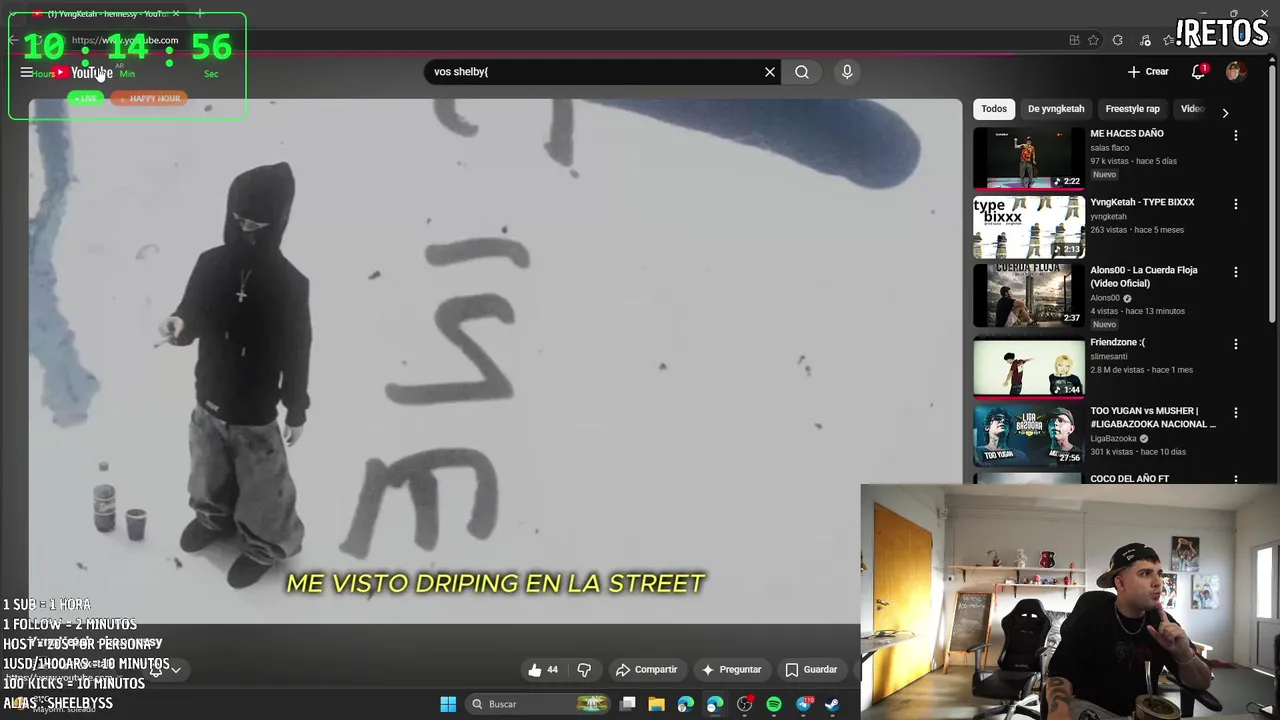Open OBS Studio from the taskbar

click(744, 704)
